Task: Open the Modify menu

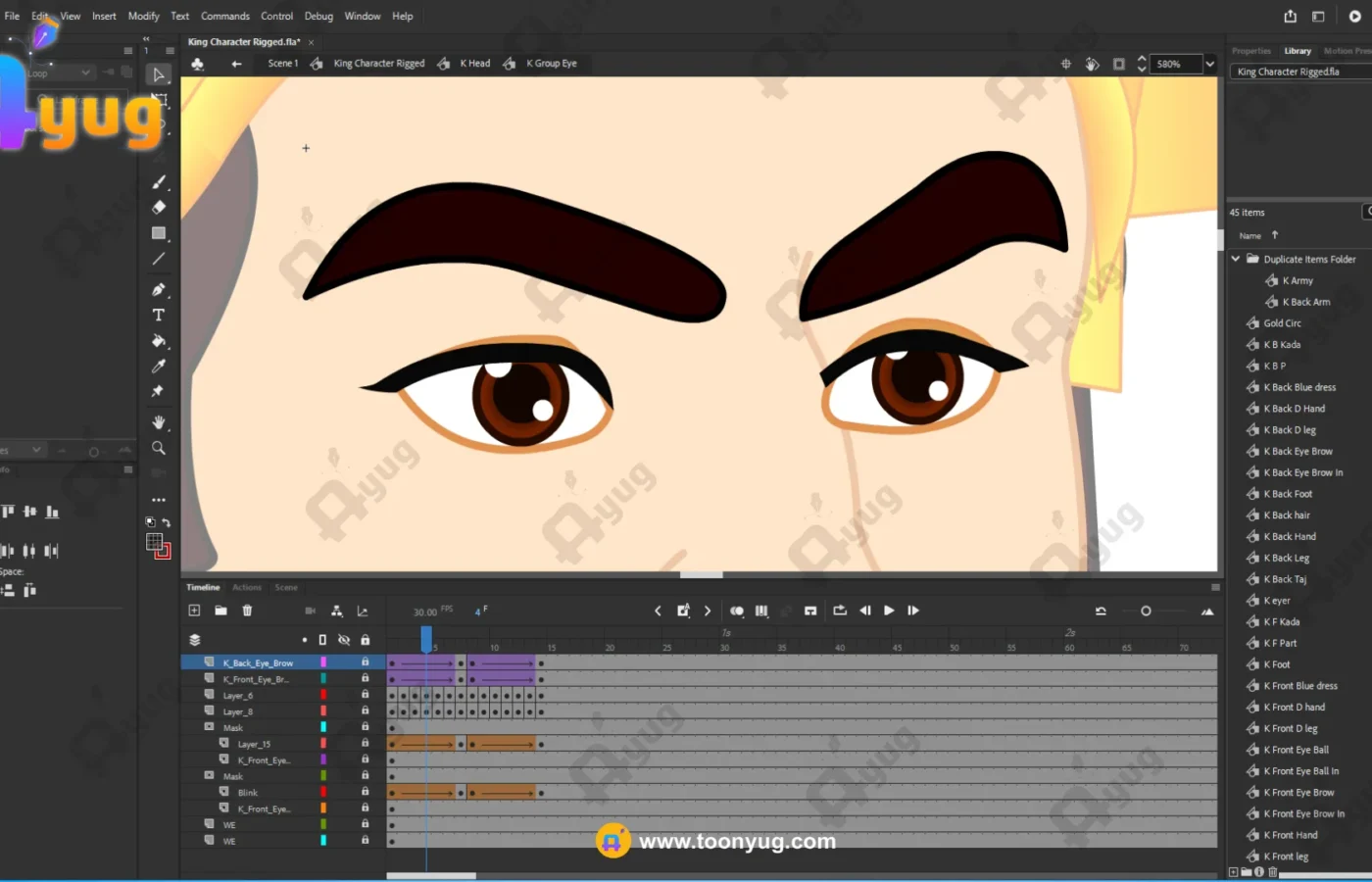Action: (143, 16)
